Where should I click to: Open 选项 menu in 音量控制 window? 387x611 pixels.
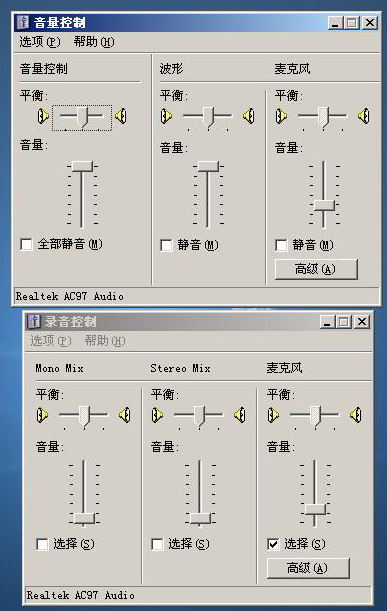[x=40, y=42]
